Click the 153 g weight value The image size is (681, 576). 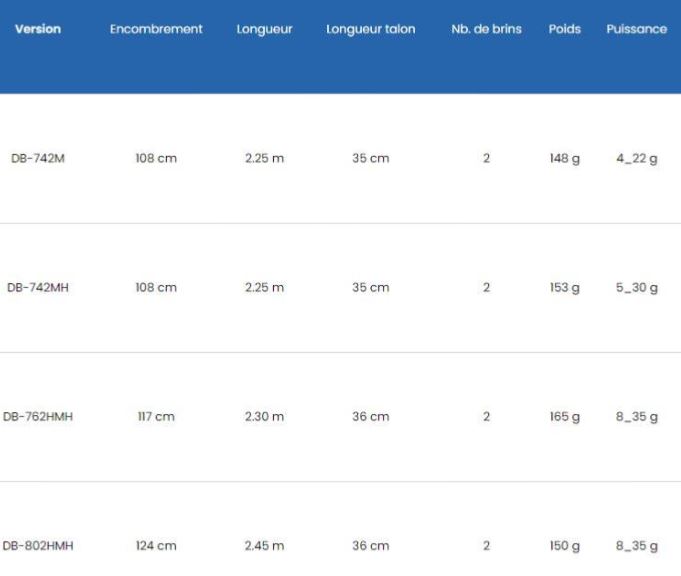[565, 288]
